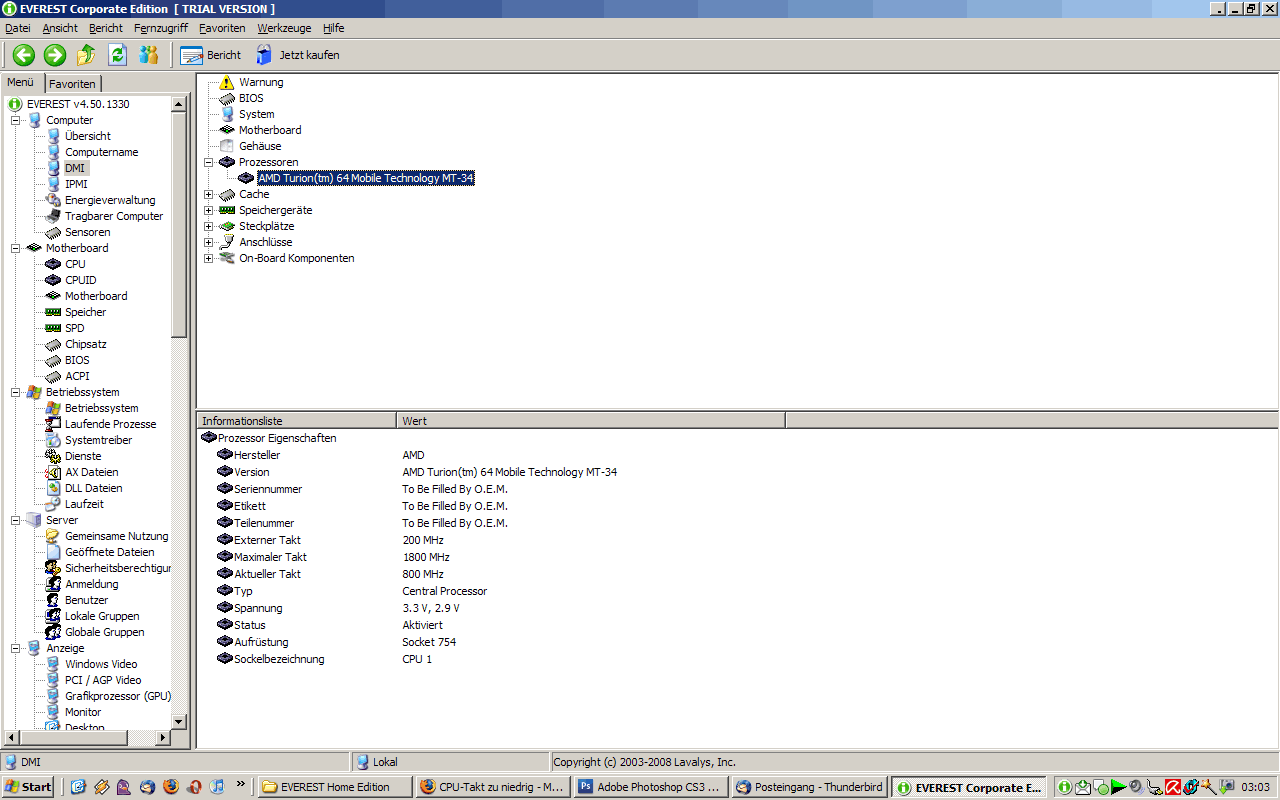Click the Windows Start button
Viewport: 1280px width, 800px height.
[28, 787]
